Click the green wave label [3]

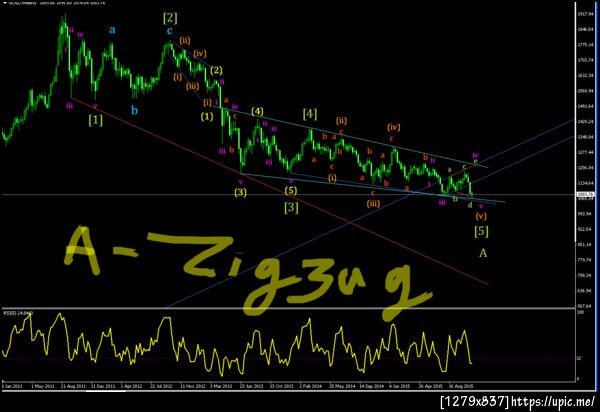(291, 207)
